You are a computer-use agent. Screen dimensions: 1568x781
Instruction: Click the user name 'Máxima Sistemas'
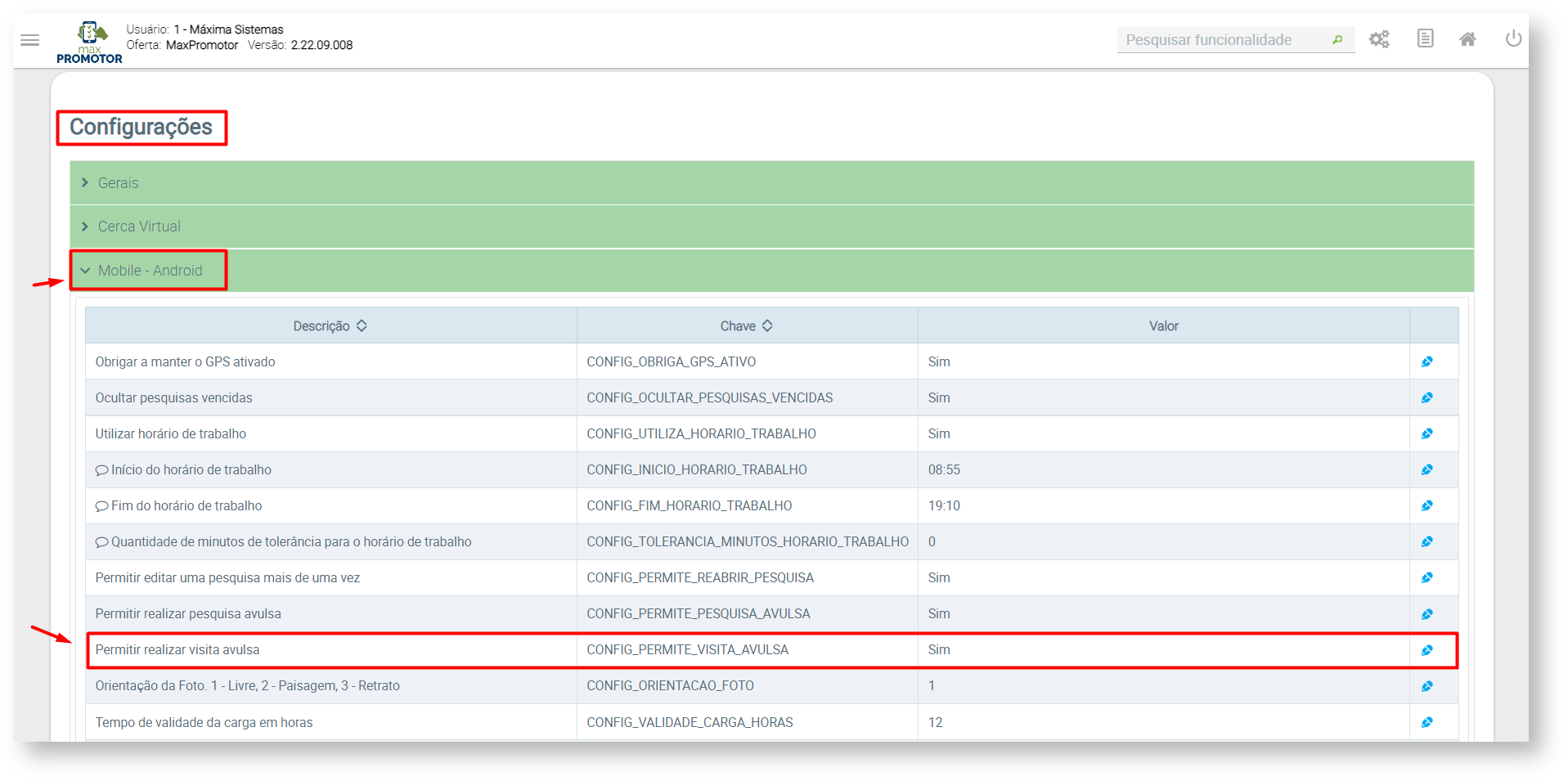[236, 29]
